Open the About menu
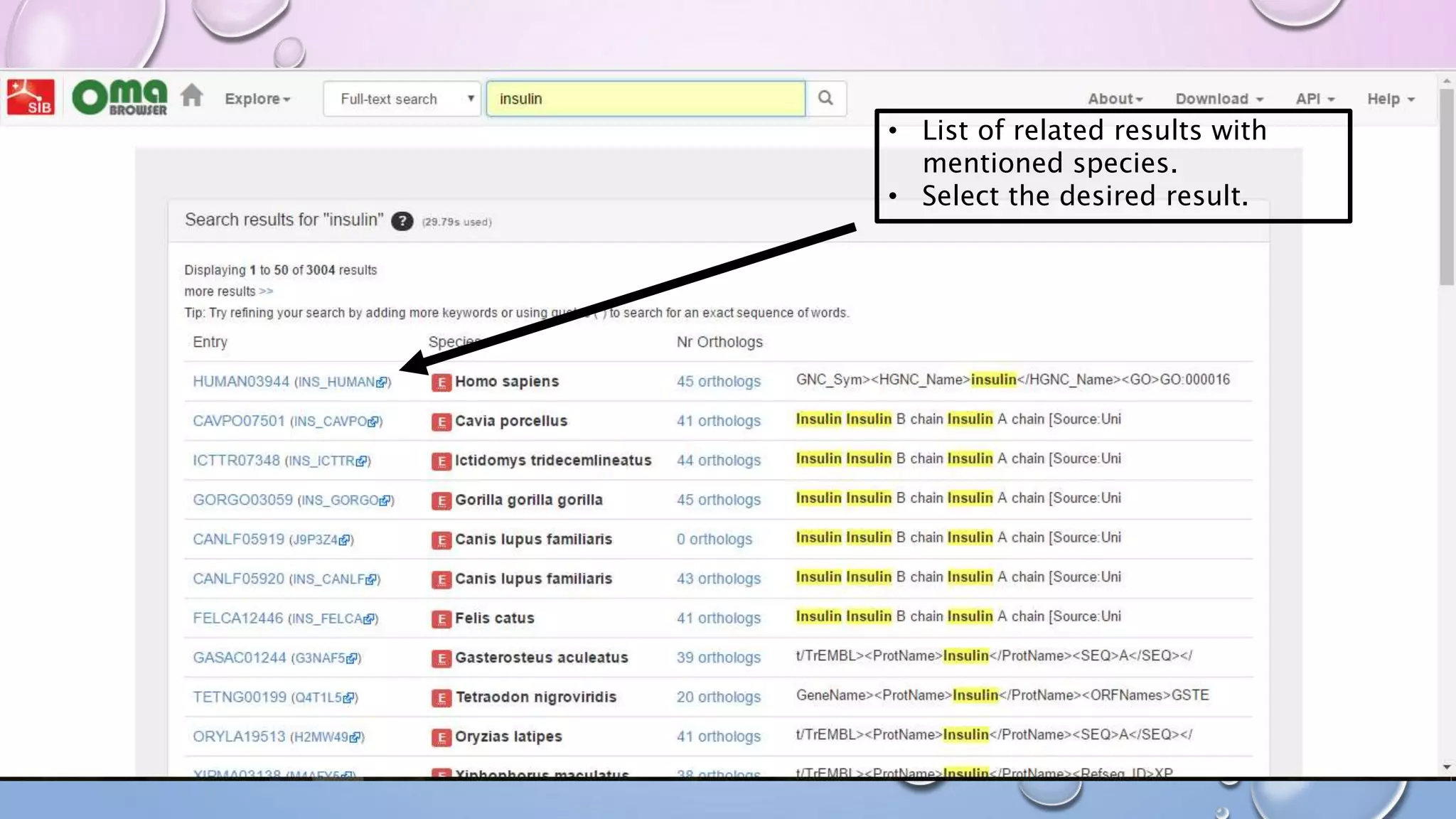Screen dimensions: 1456x819 [1115, 99]
